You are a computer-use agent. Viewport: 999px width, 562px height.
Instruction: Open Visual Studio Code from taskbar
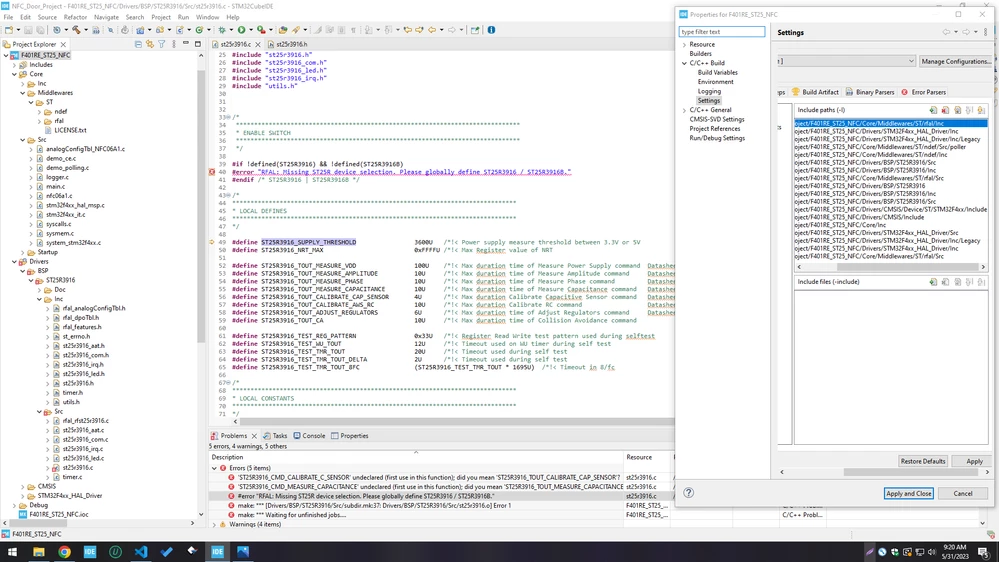pos(141,552)
